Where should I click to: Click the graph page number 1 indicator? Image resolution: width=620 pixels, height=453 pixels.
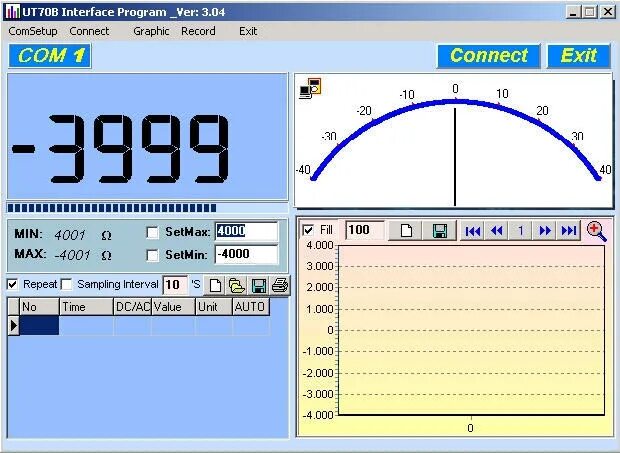click(x=521, y=230)
